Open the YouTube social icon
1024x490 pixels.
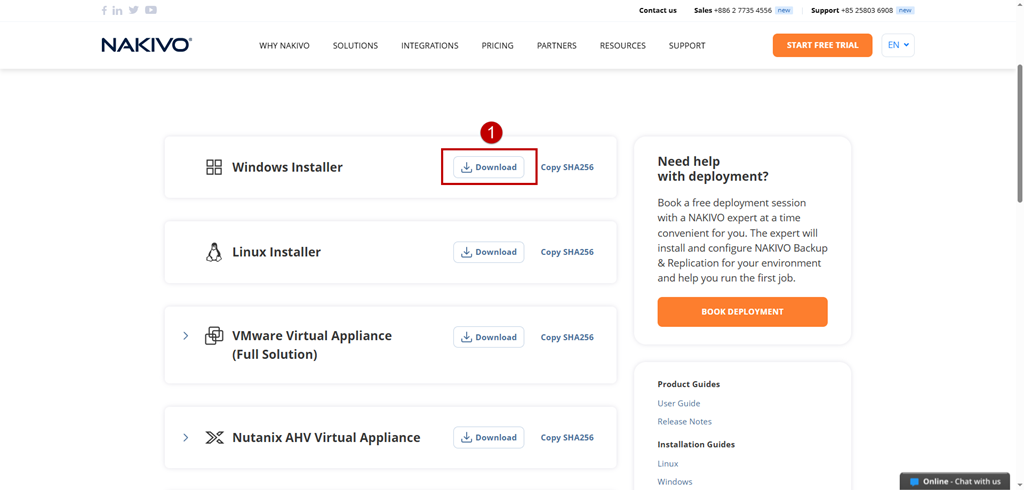[x=151, y=10]
